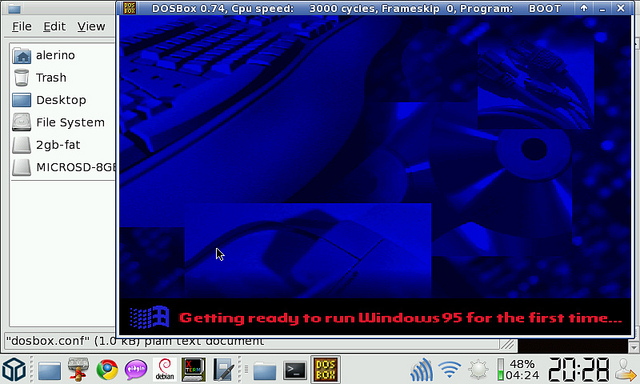Click the DOSBox roll-up arrow title button
Screen dimensions: 640x384
click(x=584, y=8)
